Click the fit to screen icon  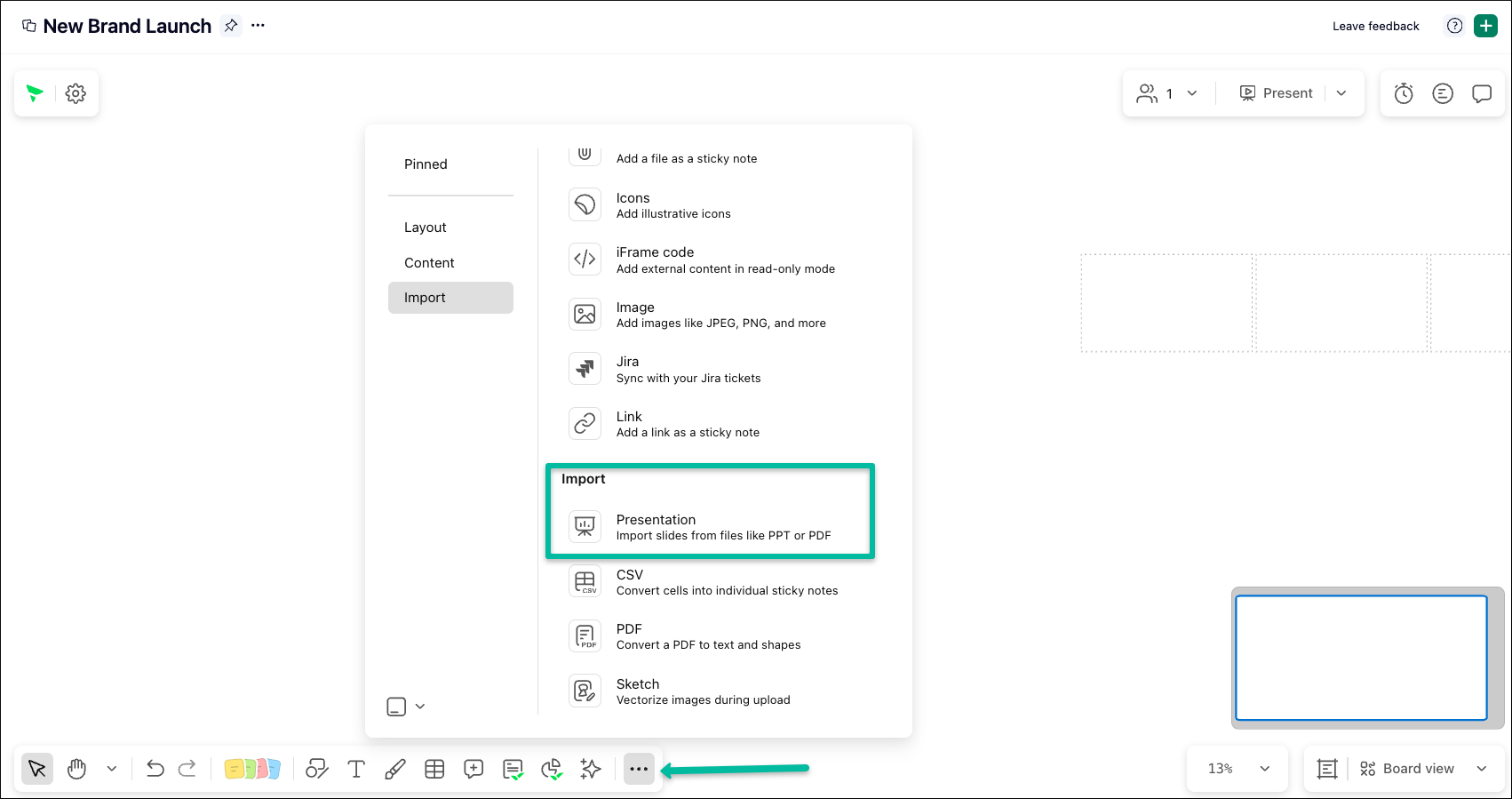click(1327, 769)
